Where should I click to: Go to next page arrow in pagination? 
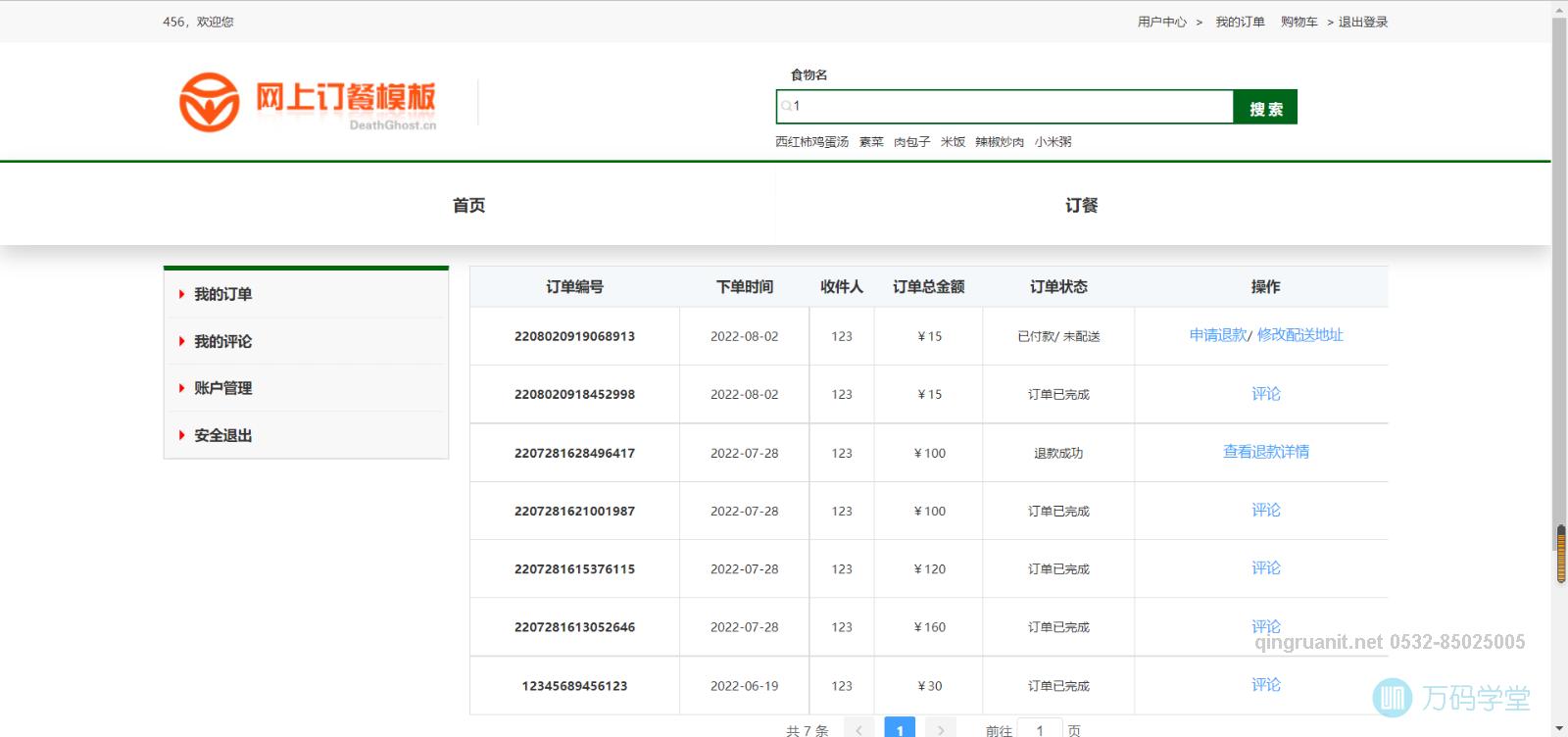[x=940, y=729]
